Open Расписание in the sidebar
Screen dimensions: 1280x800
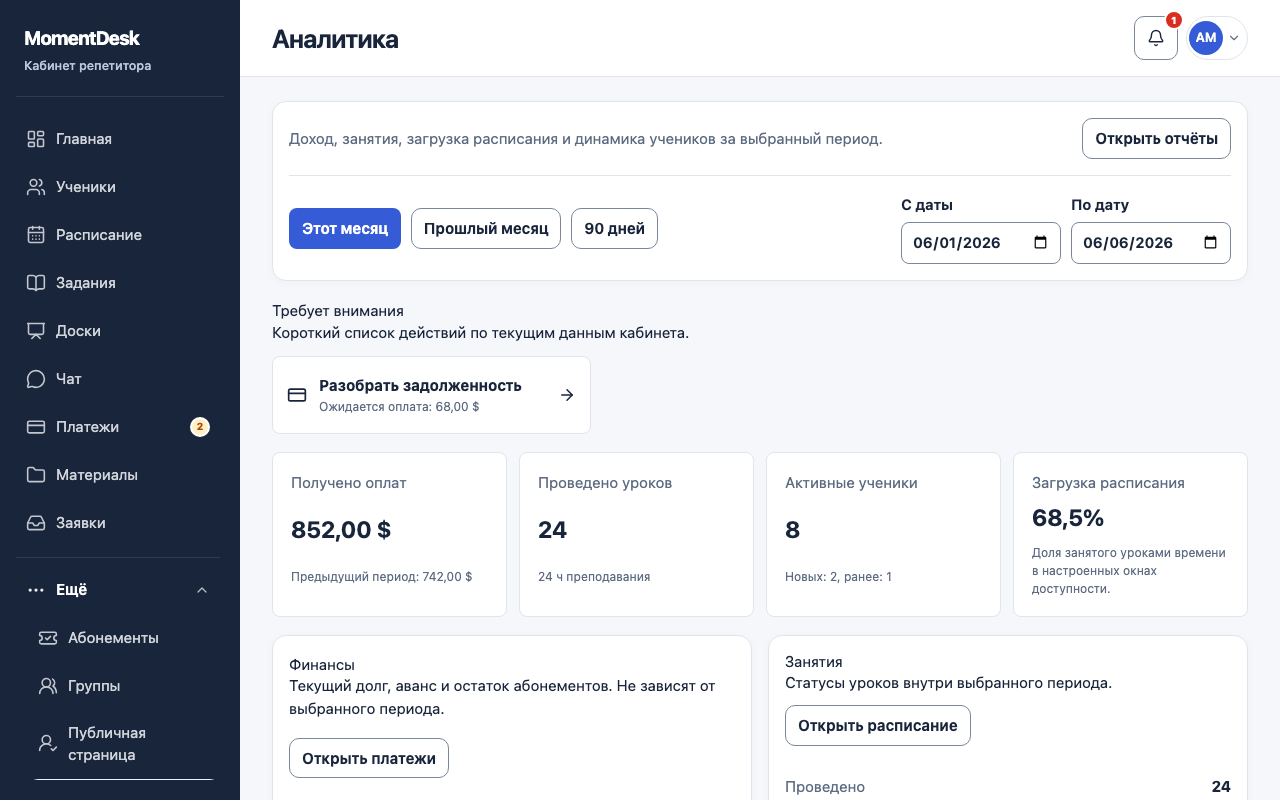click(x=120, y=235)
